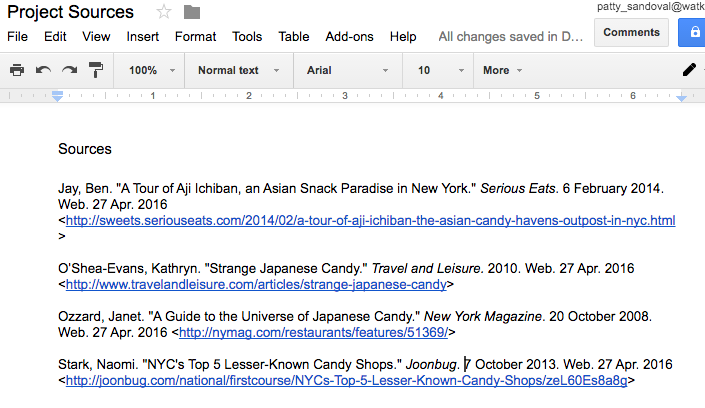Image resolution: width=705 pixels, height=408 pixels.
Task: Click the redo arrow icon
Action: [x=69, y=71]
